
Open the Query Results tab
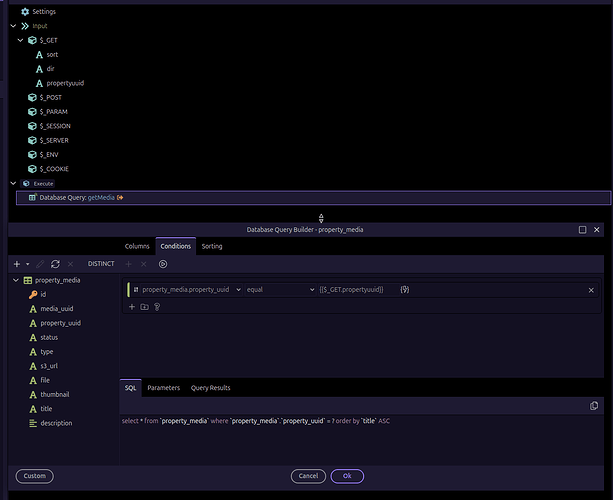click(210, 387)
